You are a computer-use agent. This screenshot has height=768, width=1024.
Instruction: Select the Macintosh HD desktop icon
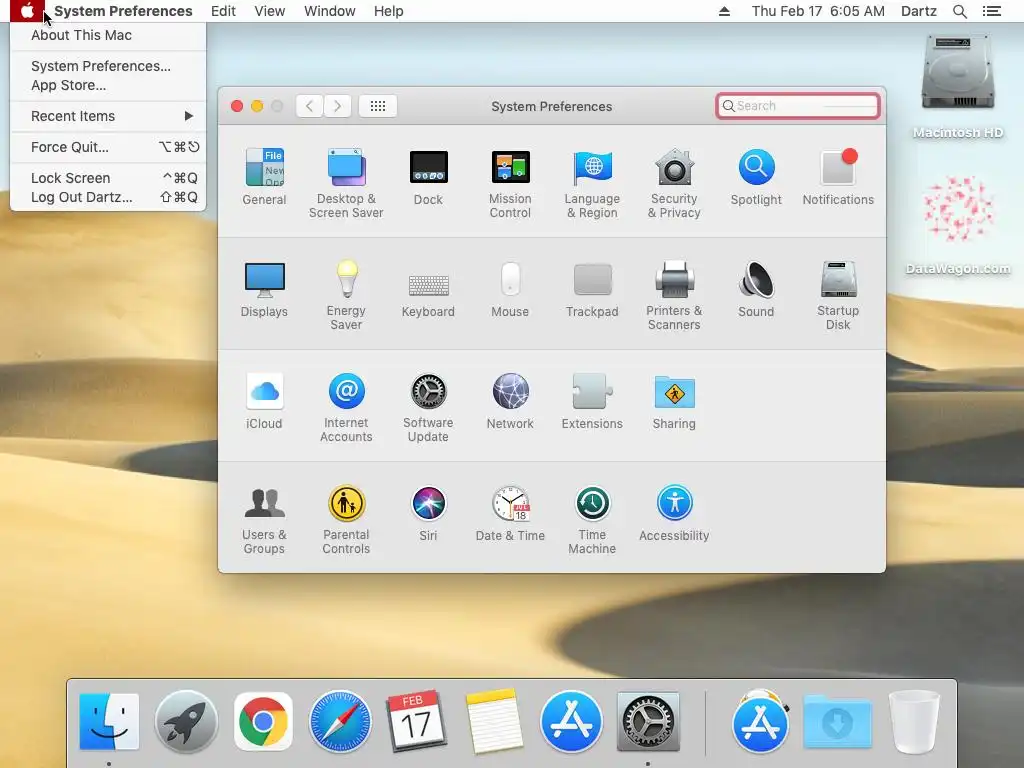957,86
